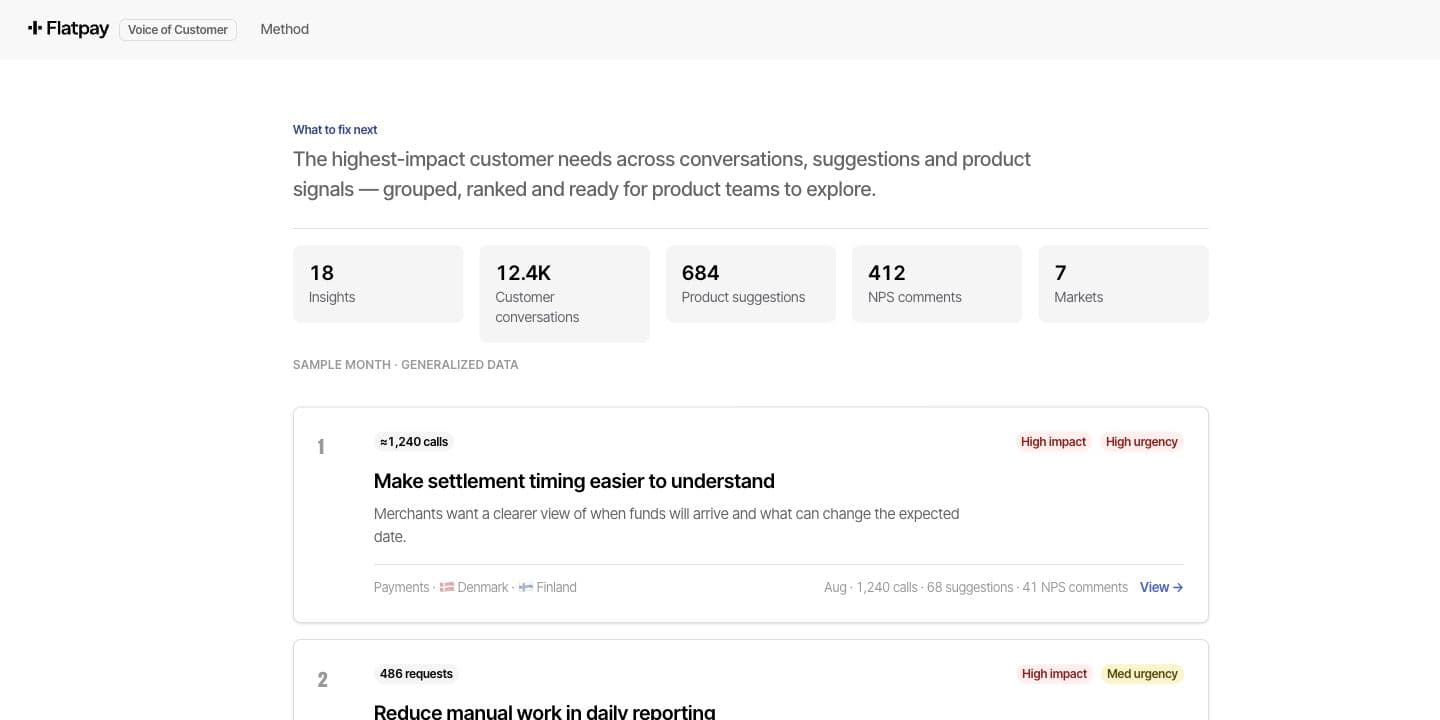
Task: Click the '41 NPS comments' stat text
Action: tap(1075, 587)
